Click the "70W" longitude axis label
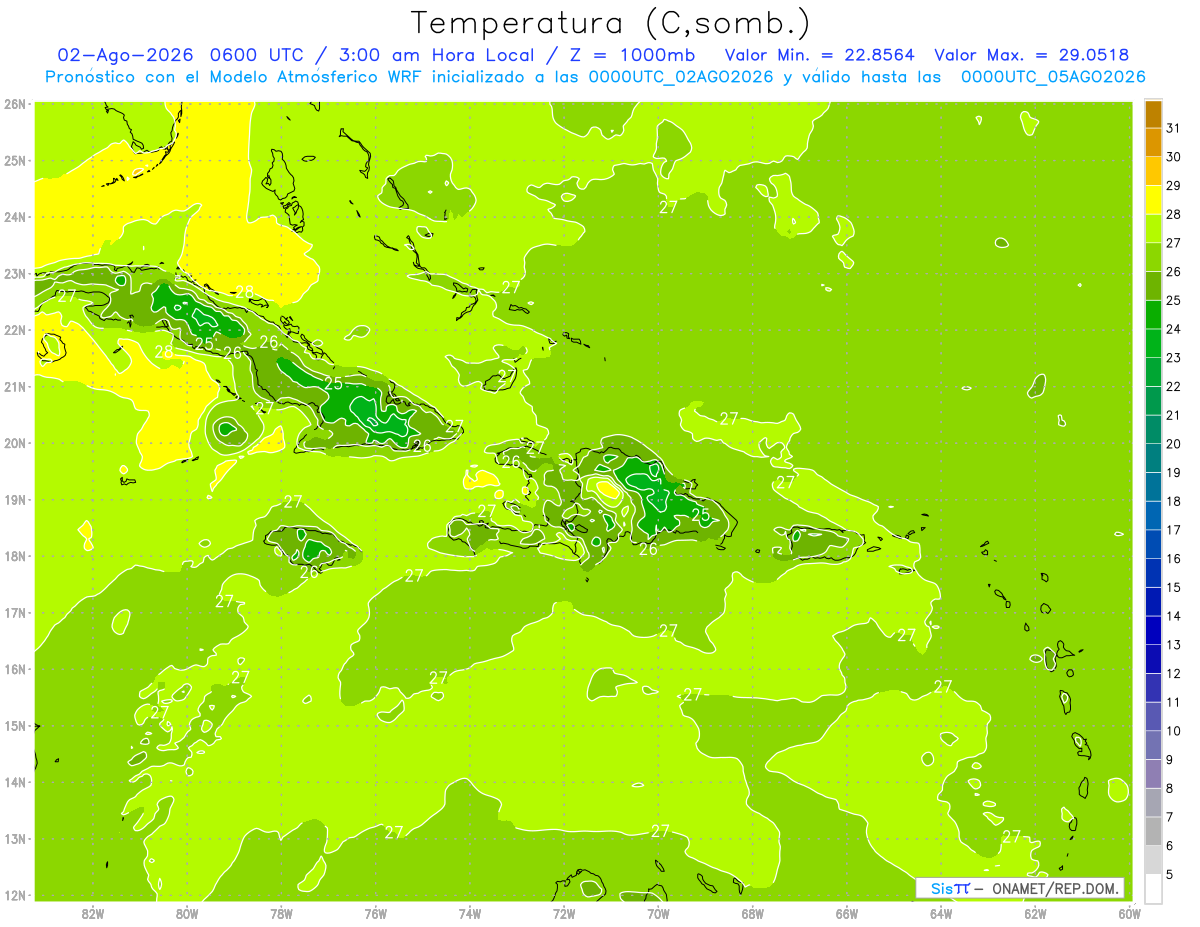This screenshot has width=1200, height=927. pos(658,913)
